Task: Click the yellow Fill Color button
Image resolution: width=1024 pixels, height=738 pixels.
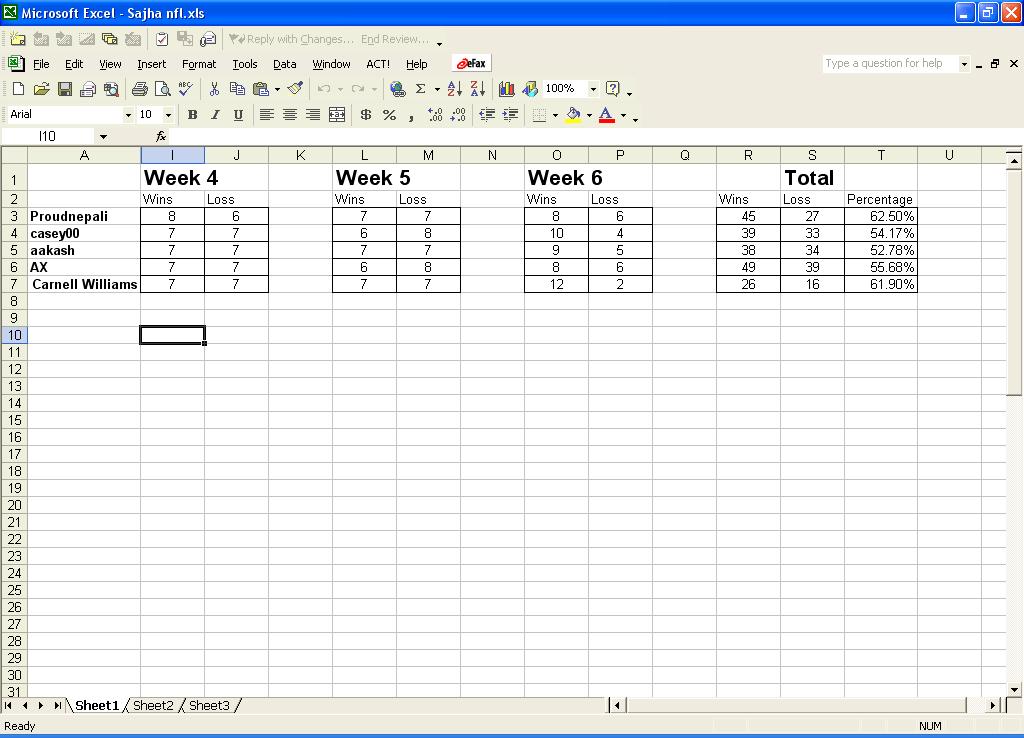Action: tap(573, 115)
